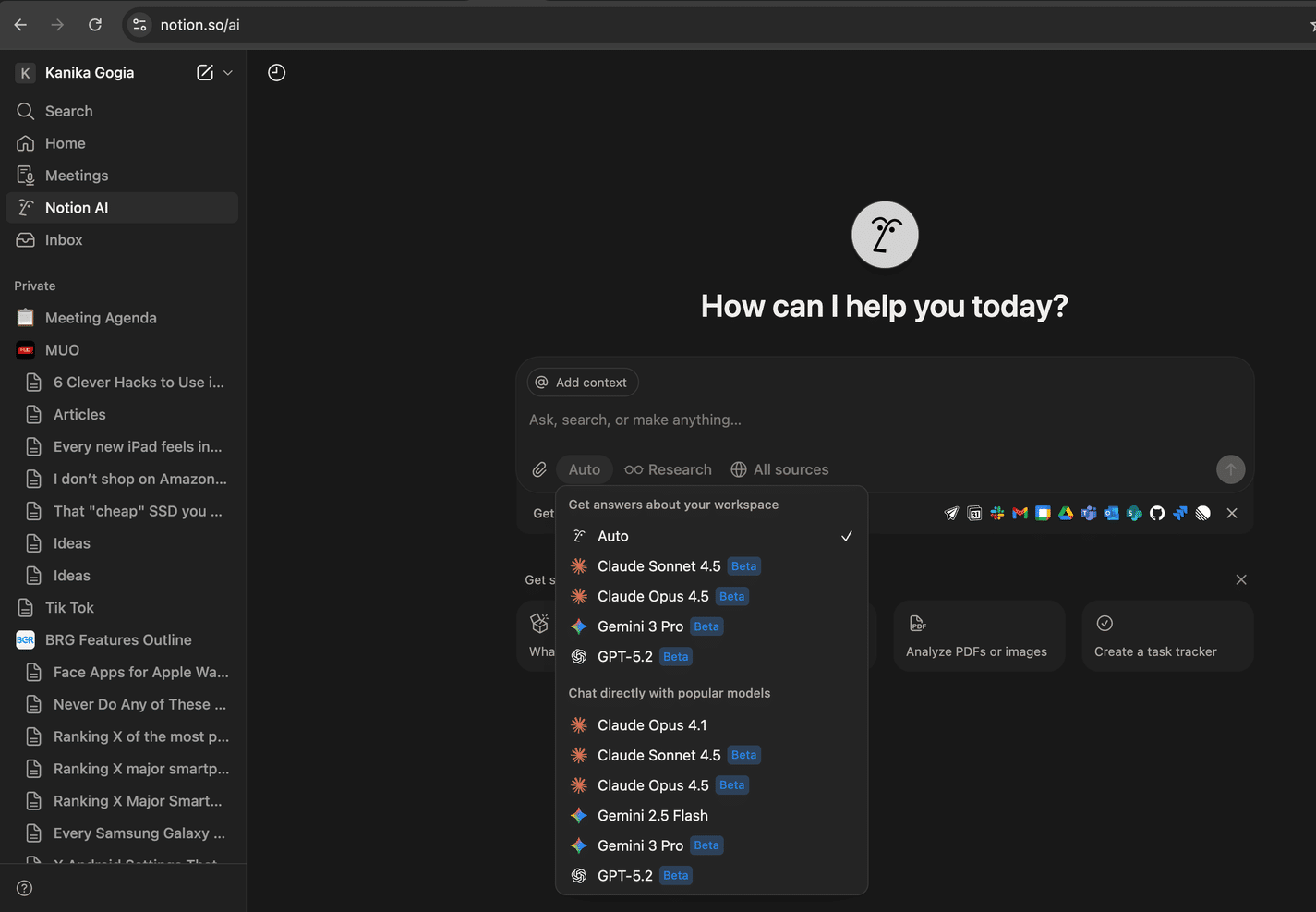Open the Meeting Agenda page

pos(122,318)
